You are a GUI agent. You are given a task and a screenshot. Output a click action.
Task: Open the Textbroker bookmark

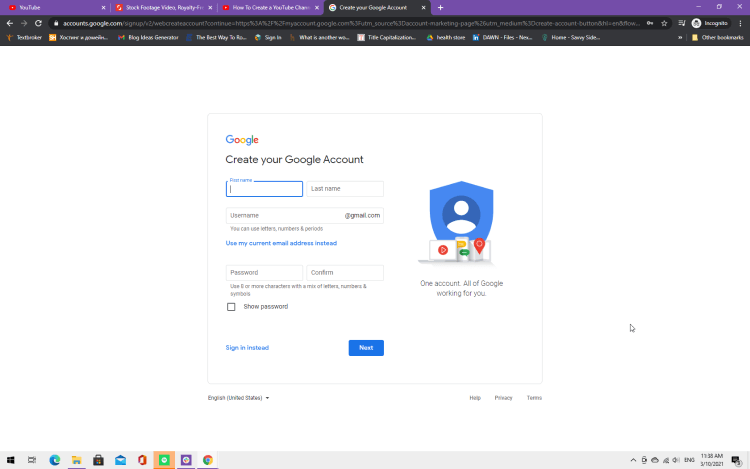click(x=24, y=37)
